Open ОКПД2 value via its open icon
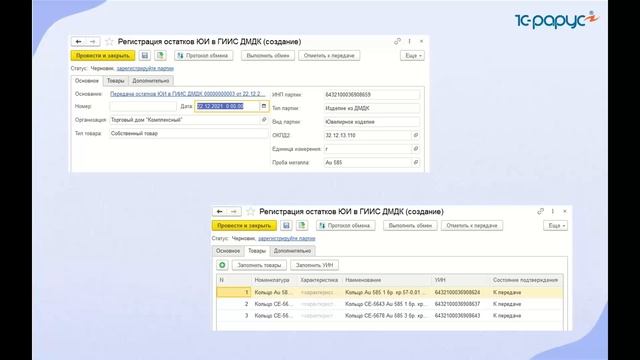This screenshot has height=360, width=640. coord(416,135)
